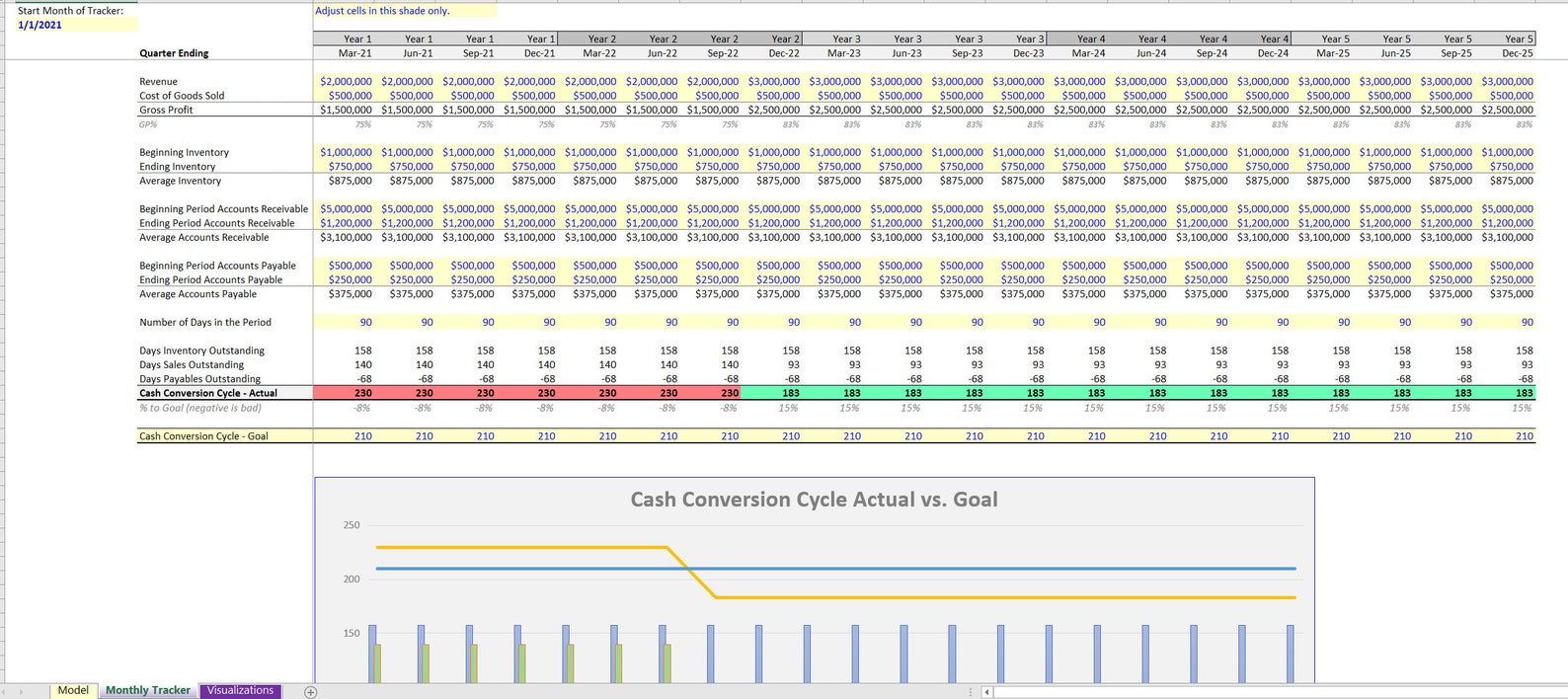
Task: Select Dec-22 Revenue cell $3,000,000
Action: 774,82
